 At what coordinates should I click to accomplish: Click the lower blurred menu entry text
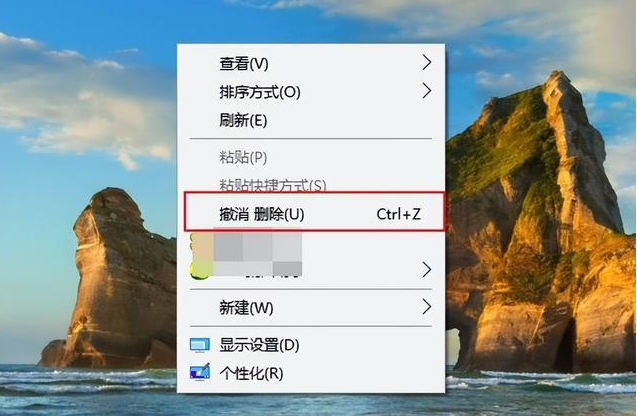[x=258, y=269]
